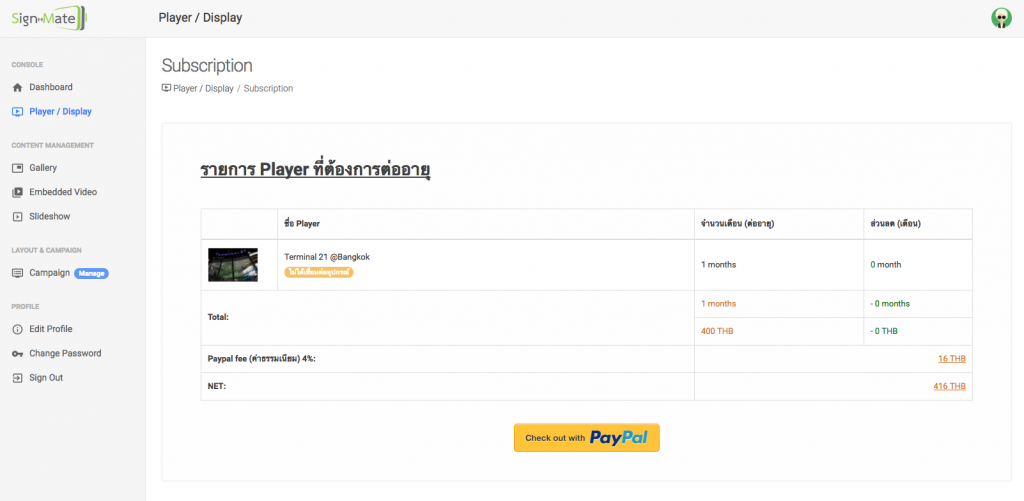Click the Campaign chat icon
Viewport: 1024px width, 501px height.
coord(17,273)
